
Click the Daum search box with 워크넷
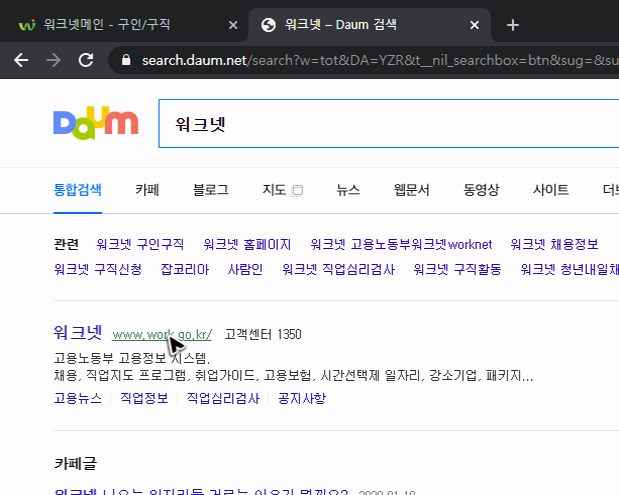point(388,124)
